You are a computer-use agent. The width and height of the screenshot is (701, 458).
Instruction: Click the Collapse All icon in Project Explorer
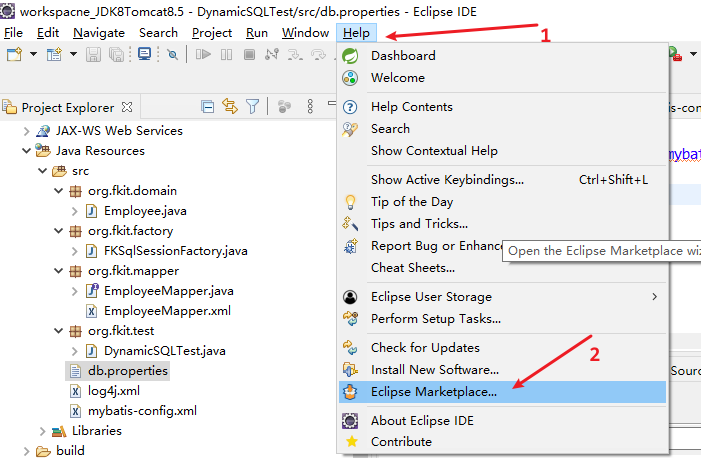point(207,106)
